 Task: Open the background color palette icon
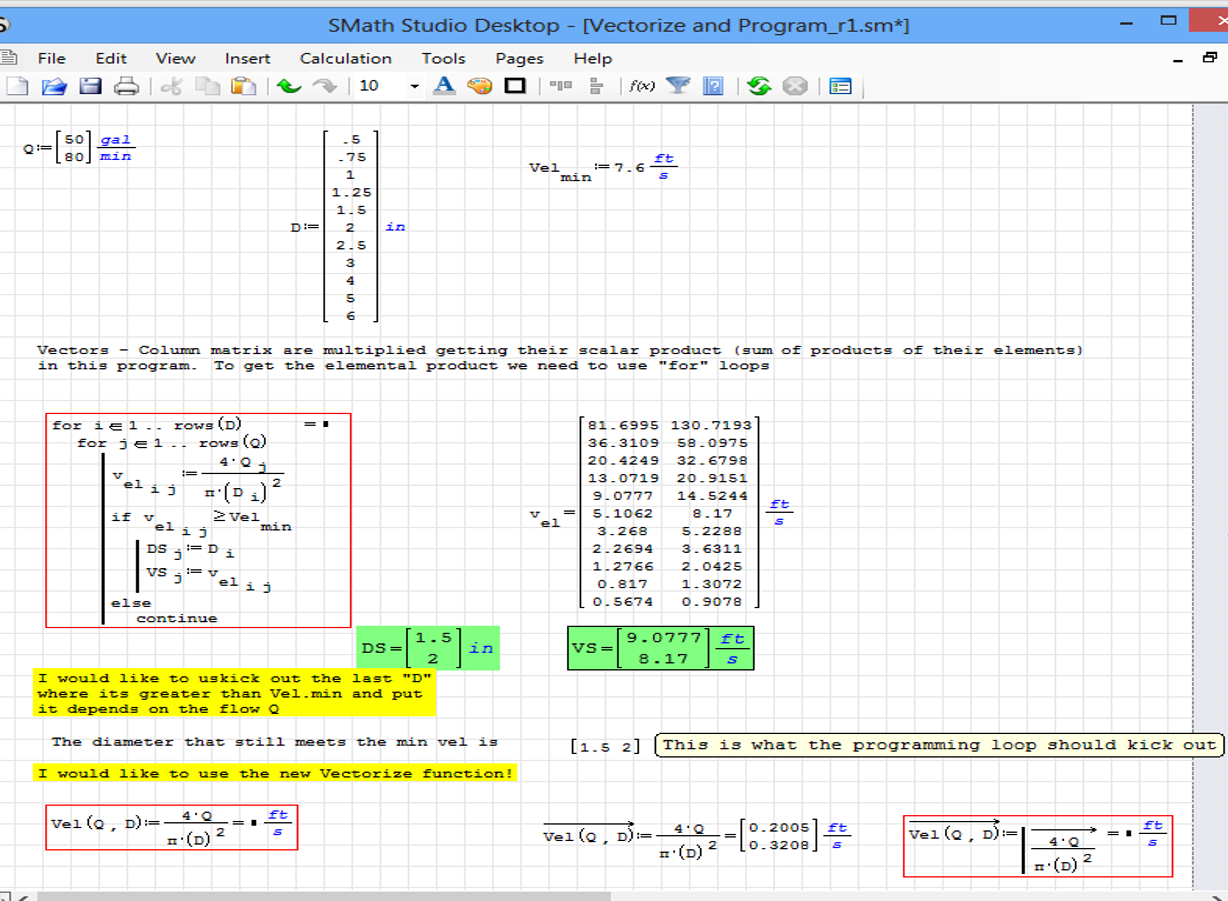click(480, 86)
